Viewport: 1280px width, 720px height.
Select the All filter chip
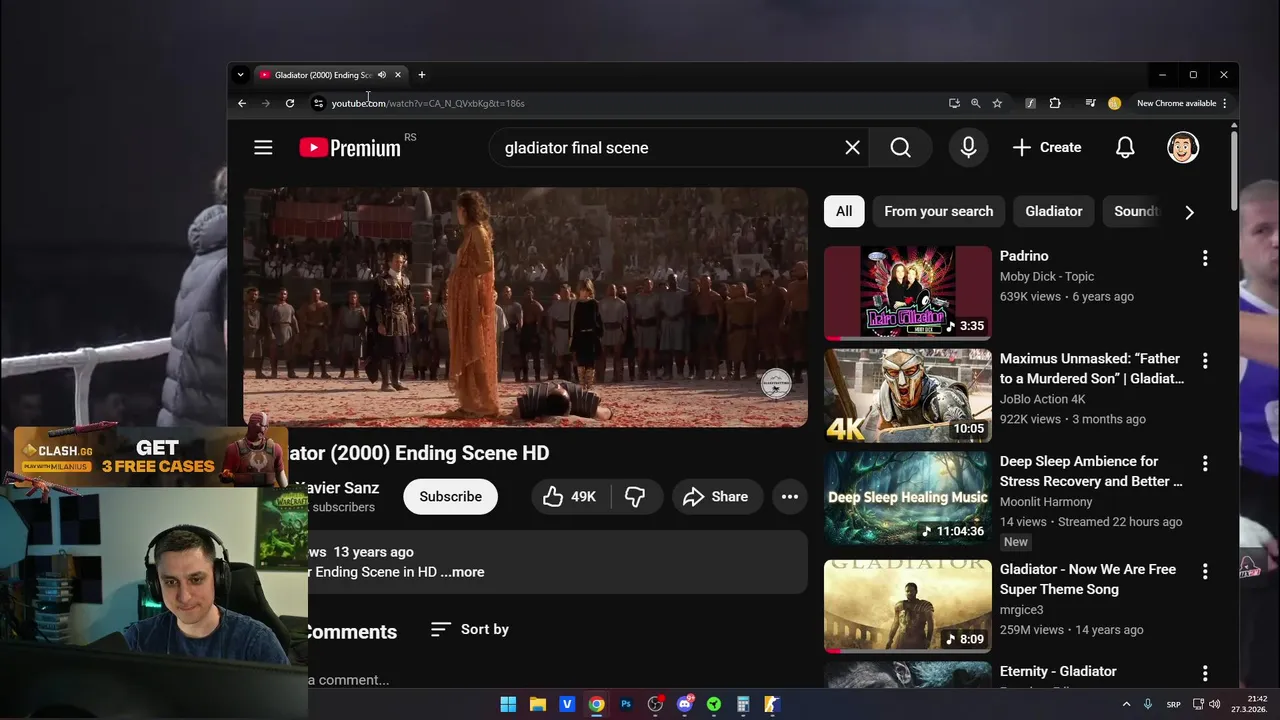point(844,211)
